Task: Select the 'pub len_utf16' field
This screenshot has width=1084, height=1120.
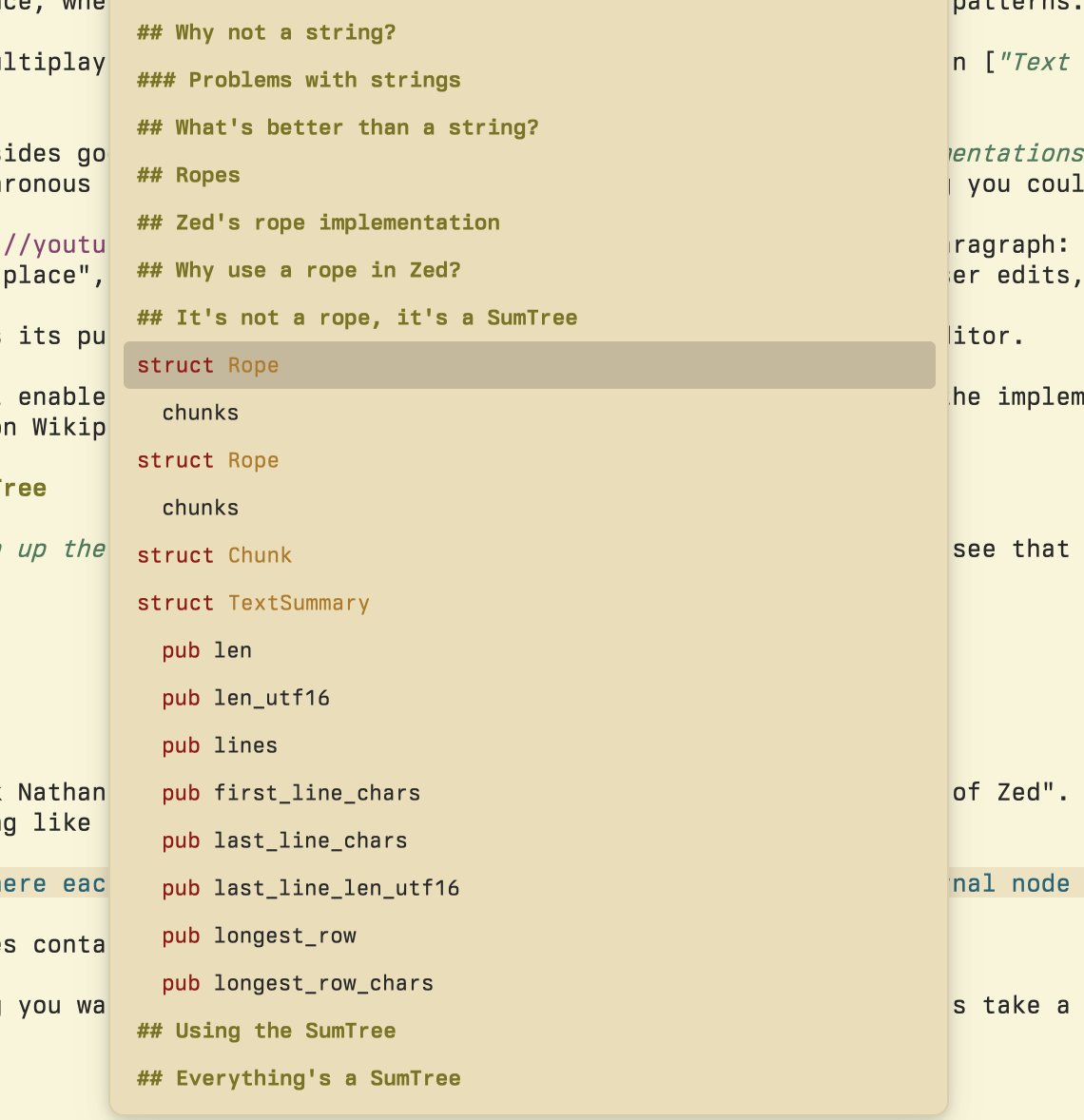Action: tap(529, 698)
